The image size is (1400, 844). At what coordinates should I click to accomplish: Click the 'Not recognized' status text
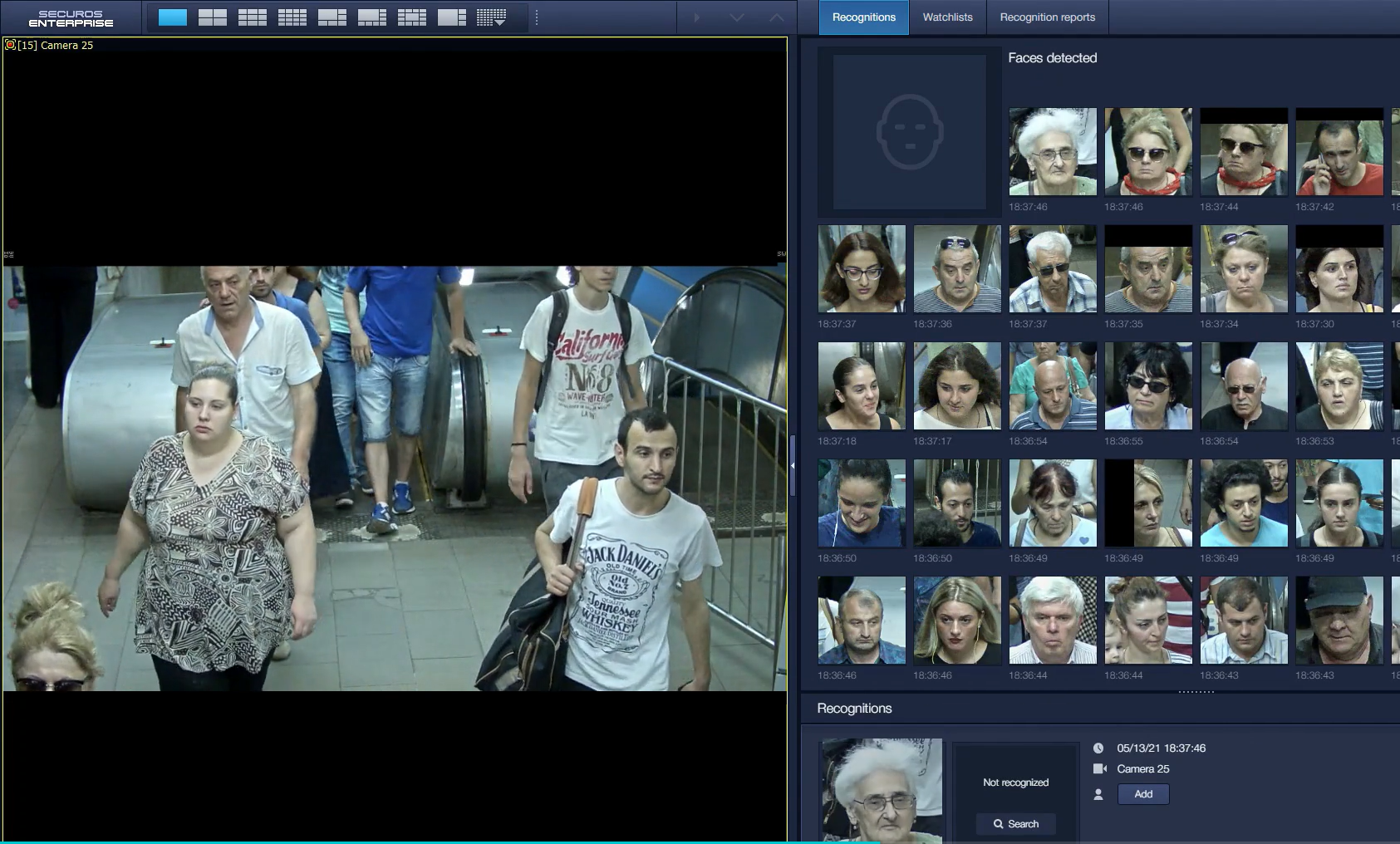pos(1015,783)
